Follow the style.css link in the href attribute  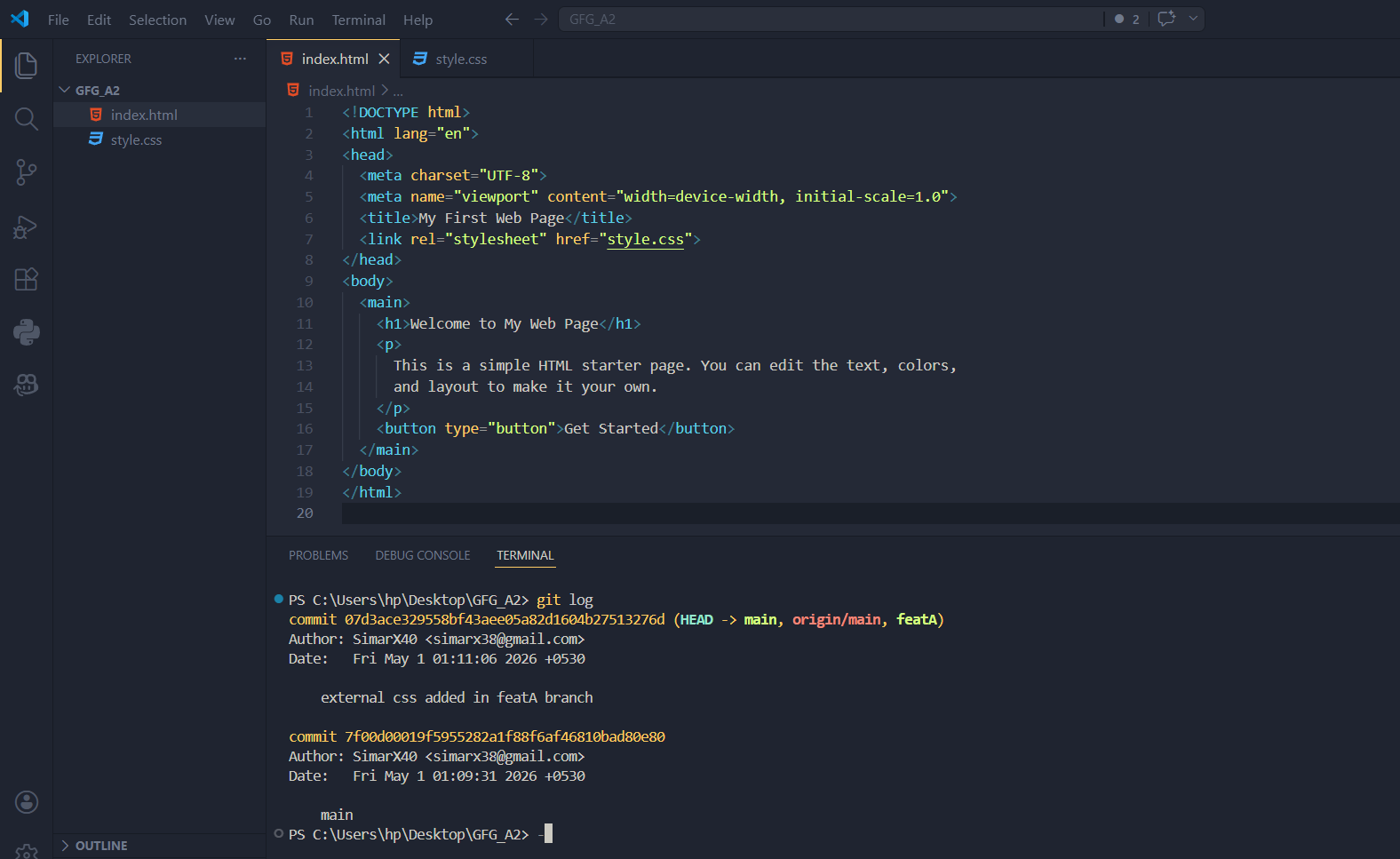646,239
